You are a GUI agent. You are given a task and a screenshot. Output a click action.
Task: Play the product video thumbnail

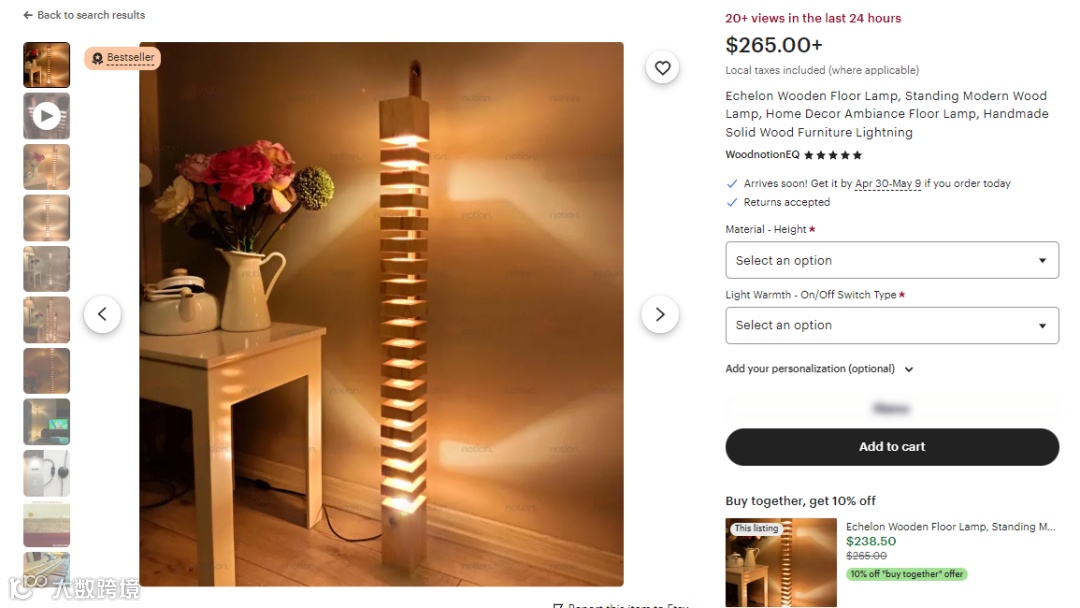(x=46, y=116)
